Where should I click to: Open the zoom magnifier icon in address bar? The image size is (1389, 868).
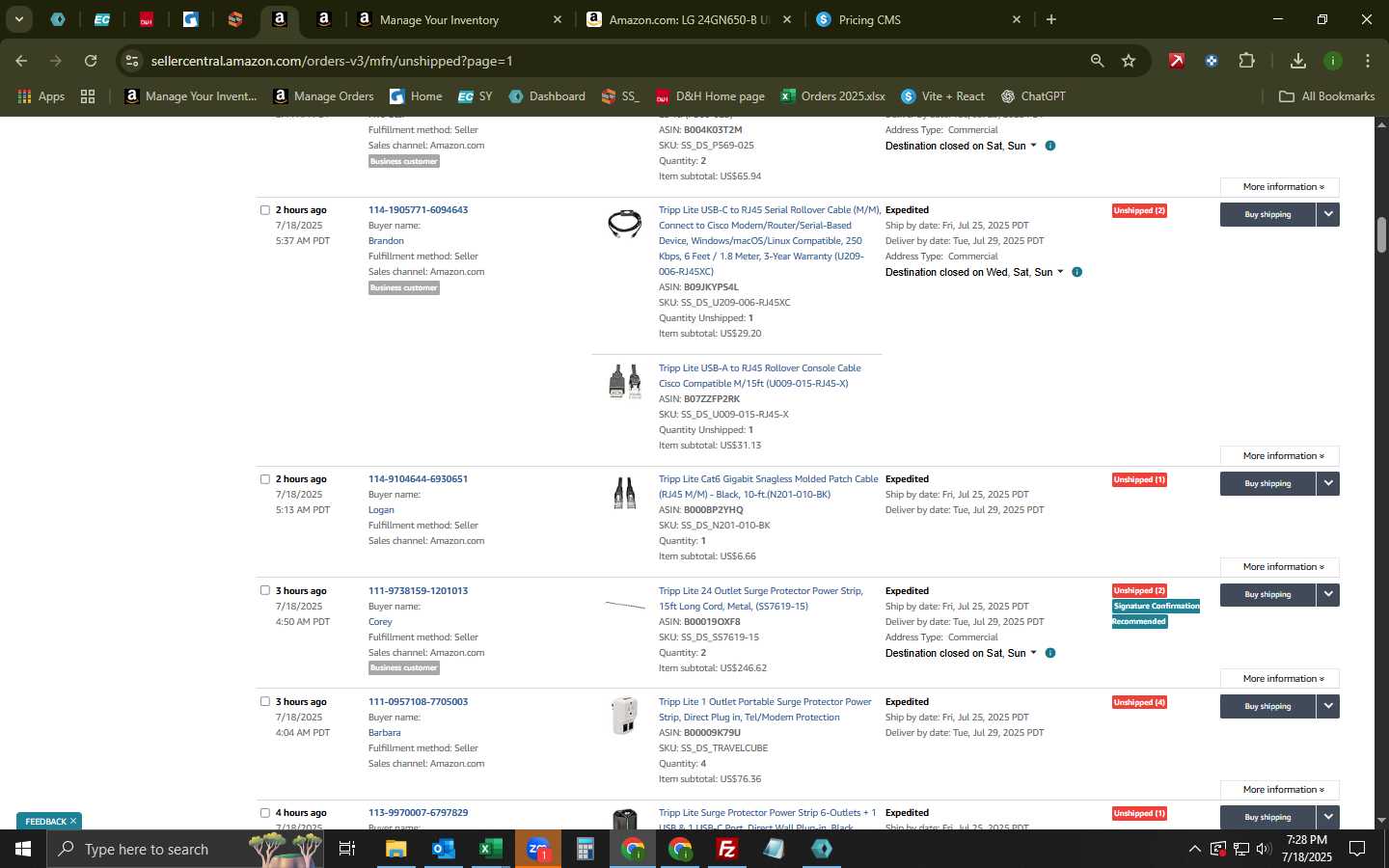pyautogui.click(x=1097, y=61)
